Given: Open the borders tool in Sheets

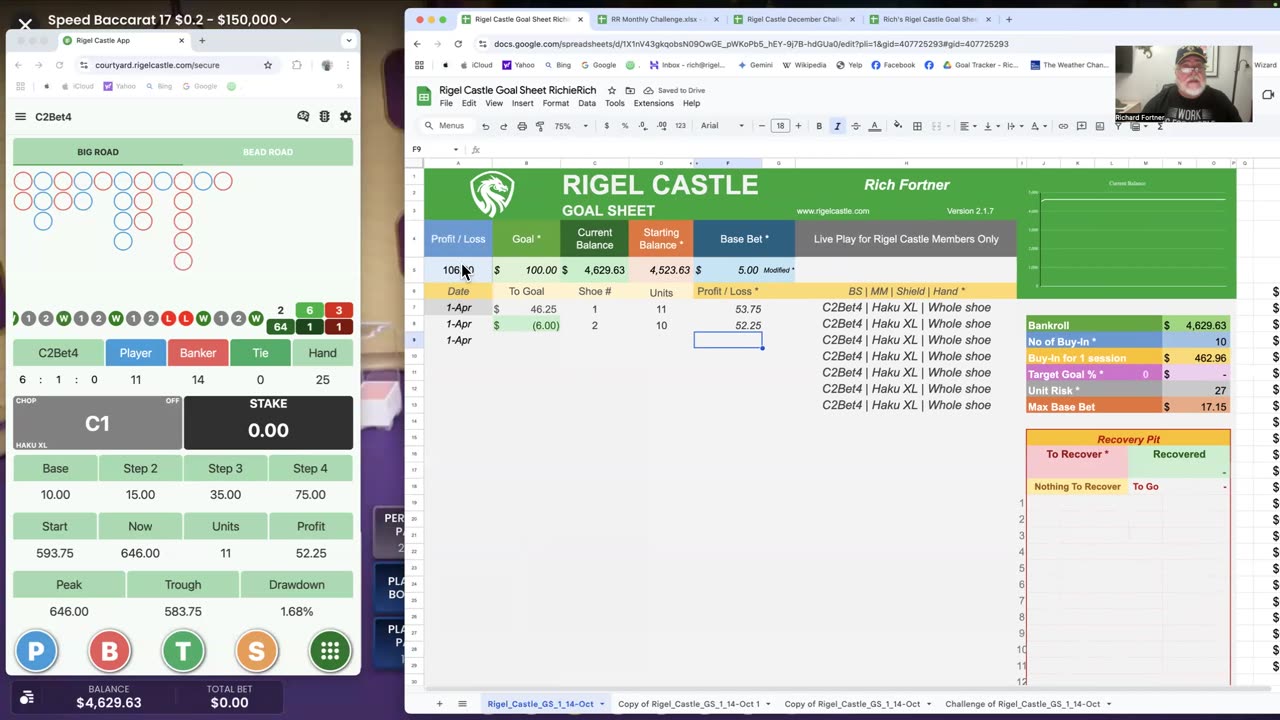Looking at the screenshot, I should [x=917, y=126].
